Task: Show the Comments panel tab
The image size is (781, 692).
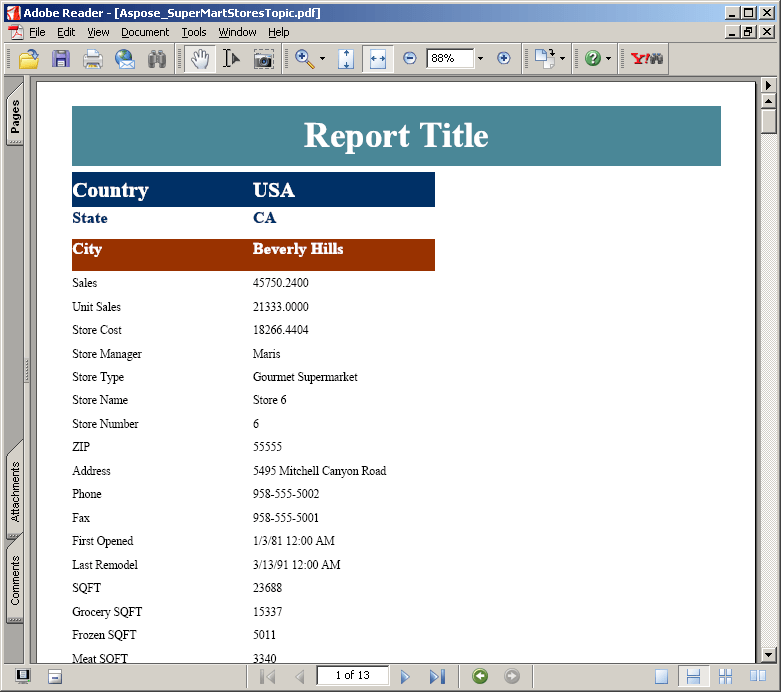Action: [x=15, y=580]
